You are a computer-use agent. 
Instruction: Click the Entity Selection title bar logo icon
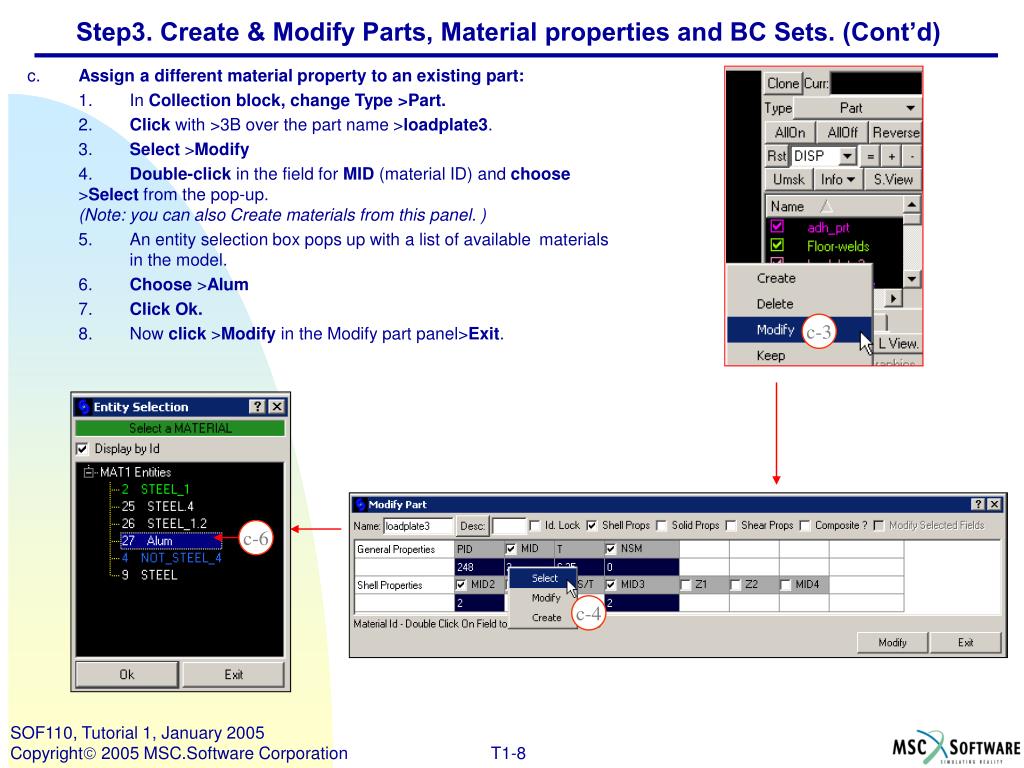83,407
